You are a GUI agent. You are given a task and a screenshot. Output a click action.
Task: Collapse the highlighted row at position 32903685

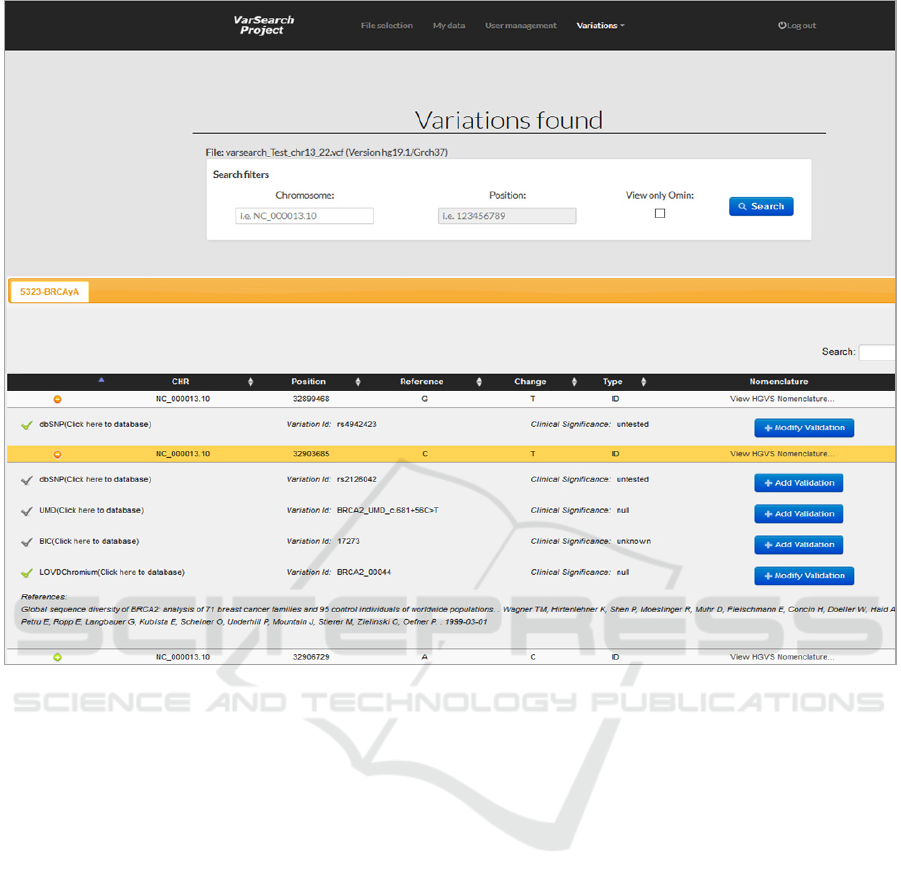tap(57, 454)
